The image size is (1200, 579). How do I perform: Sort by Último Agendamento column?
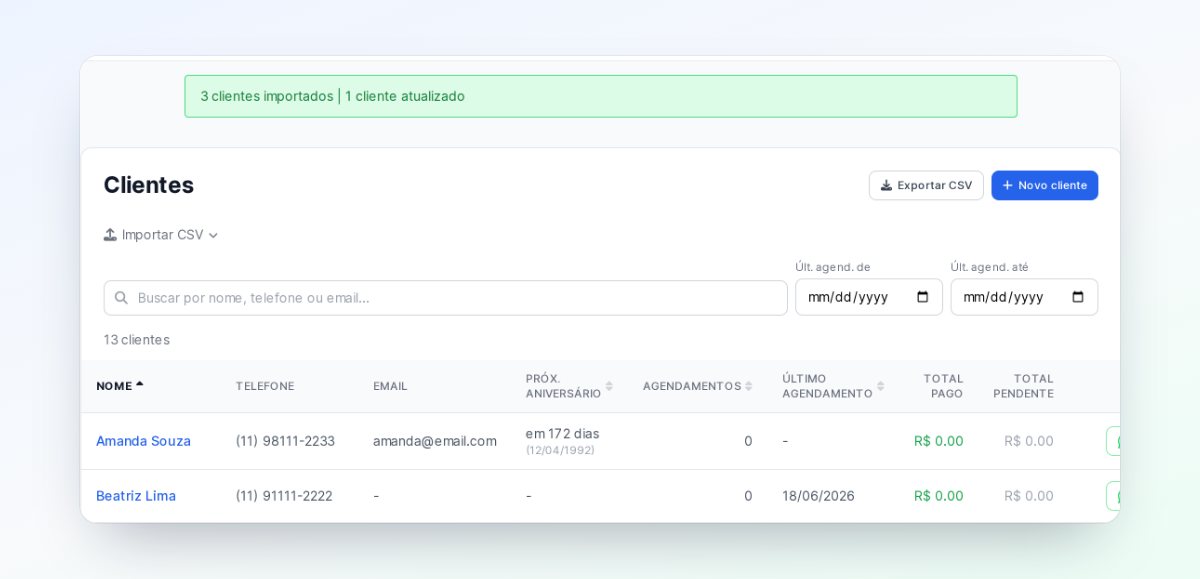point(833,386)
